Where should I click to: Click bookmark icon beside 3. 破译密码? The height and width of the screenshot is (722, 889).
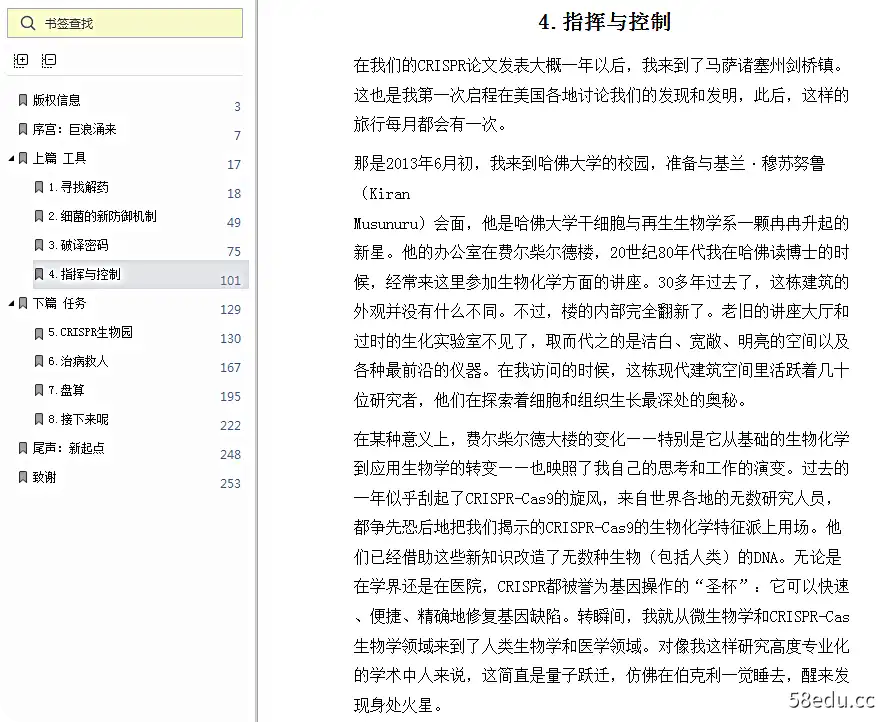tap(39, 245)
